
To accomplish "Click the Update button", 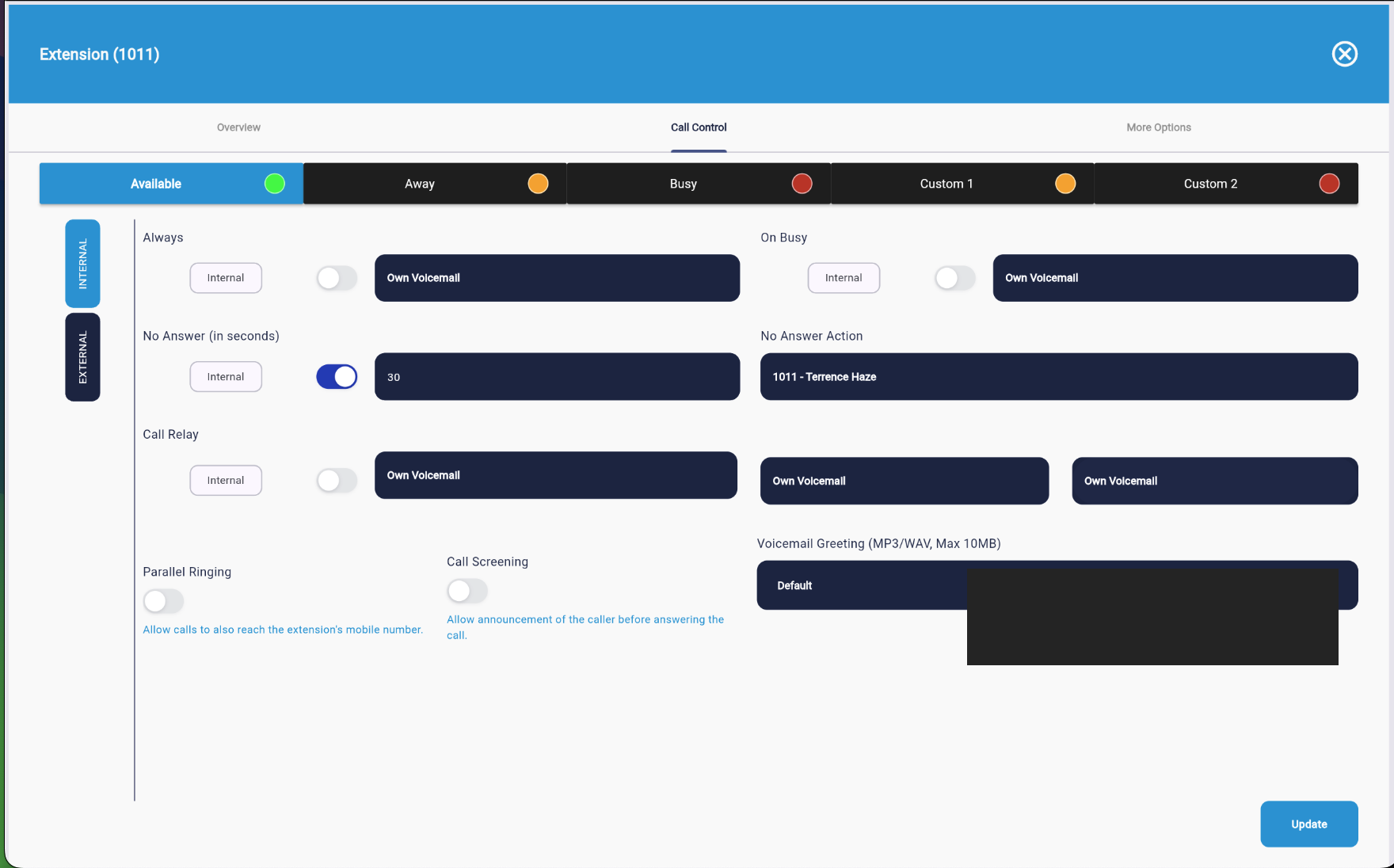I will [x=1308, y=824].
